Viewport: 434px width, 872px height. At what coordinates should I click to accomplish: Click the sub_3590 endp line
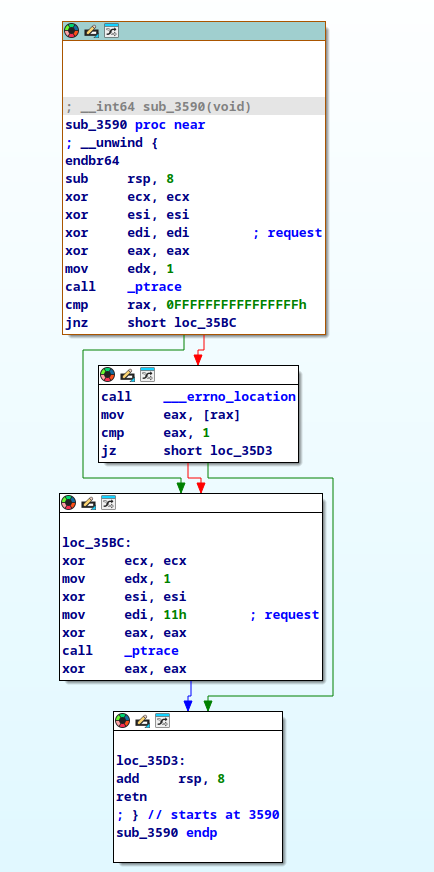(166, 833)
